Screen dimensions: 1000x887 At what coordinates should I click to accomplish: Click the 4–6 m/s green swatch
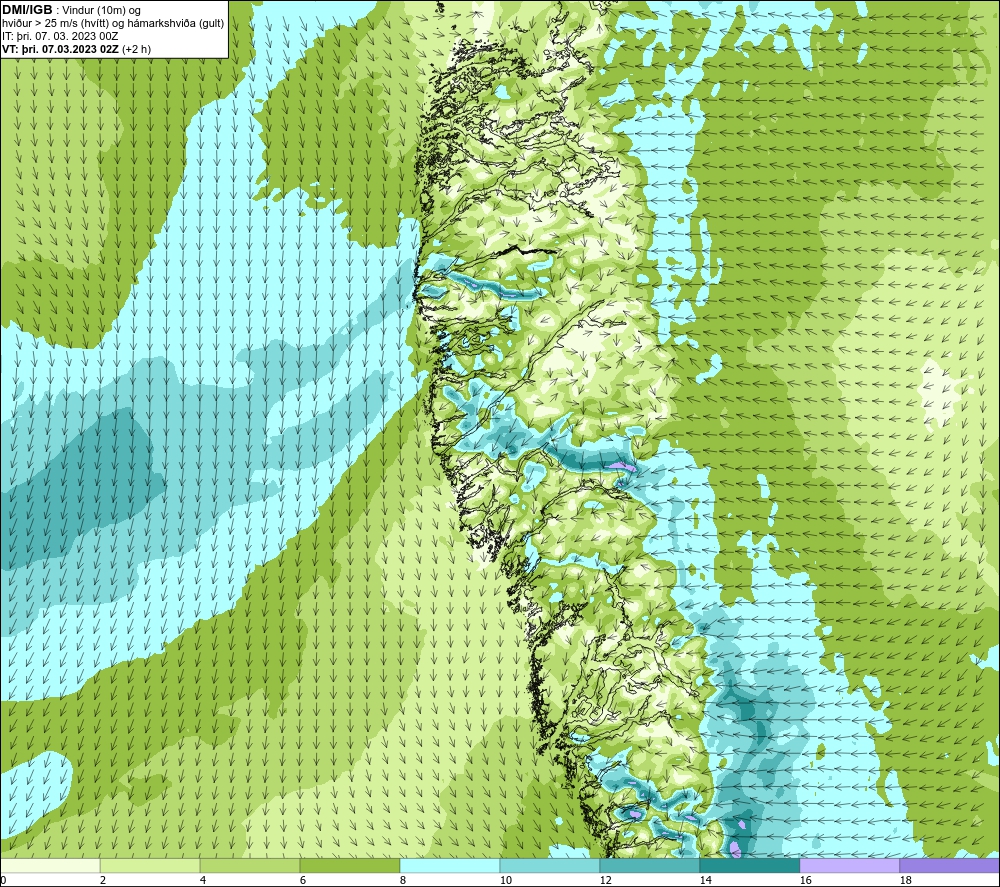tap(250, 865)
